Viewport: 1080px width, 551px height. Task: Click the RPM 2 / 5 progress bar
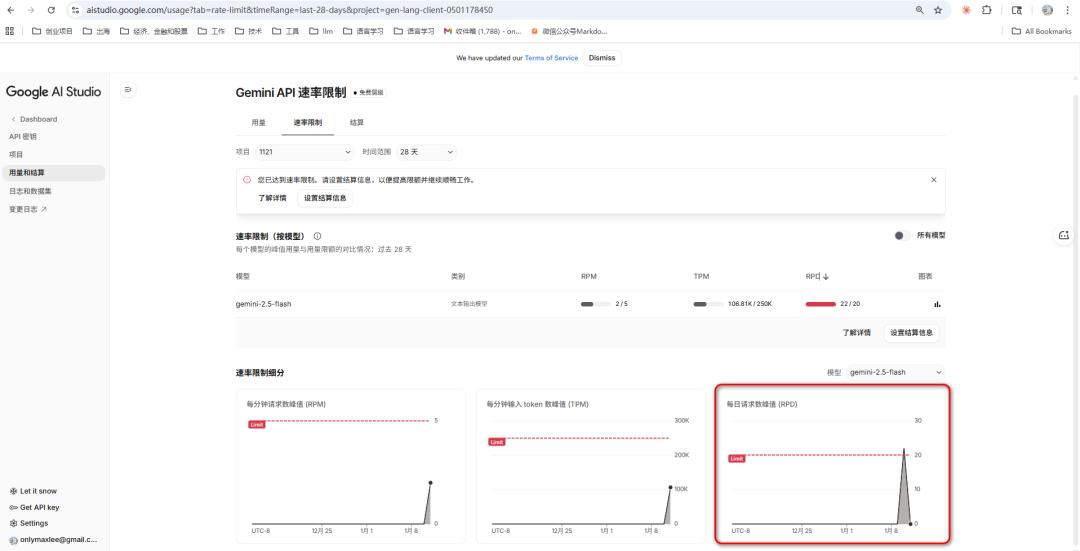coord(596,304)
